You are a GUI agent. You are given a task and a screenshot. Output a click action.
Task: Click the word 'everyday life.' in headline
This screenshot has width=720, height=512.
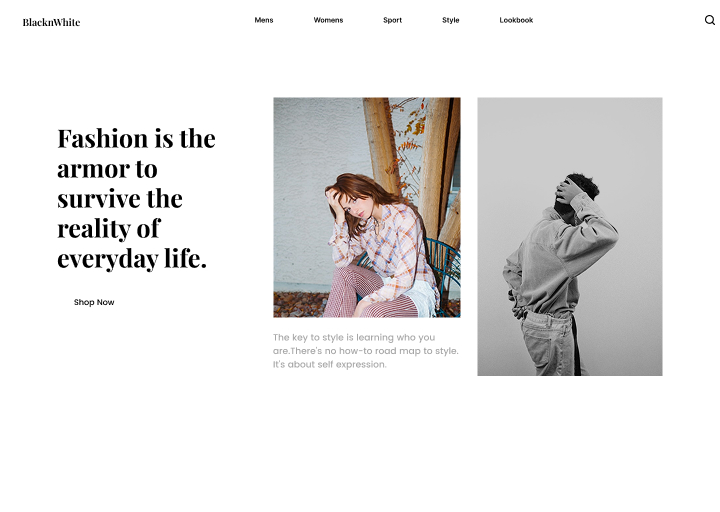pyautogui.click(x=132, y=259)
